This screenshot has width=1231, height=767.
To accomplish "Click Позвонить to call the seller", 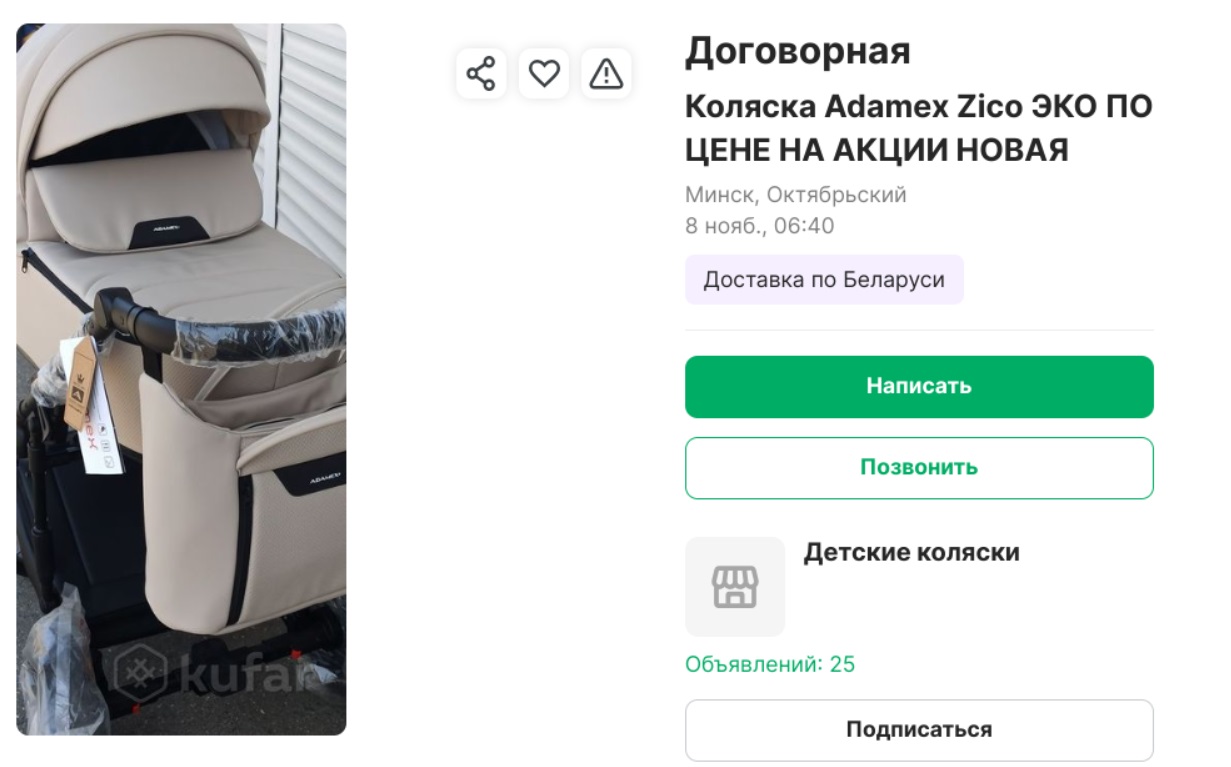I will pyautogui.click(x=918, y=467).
